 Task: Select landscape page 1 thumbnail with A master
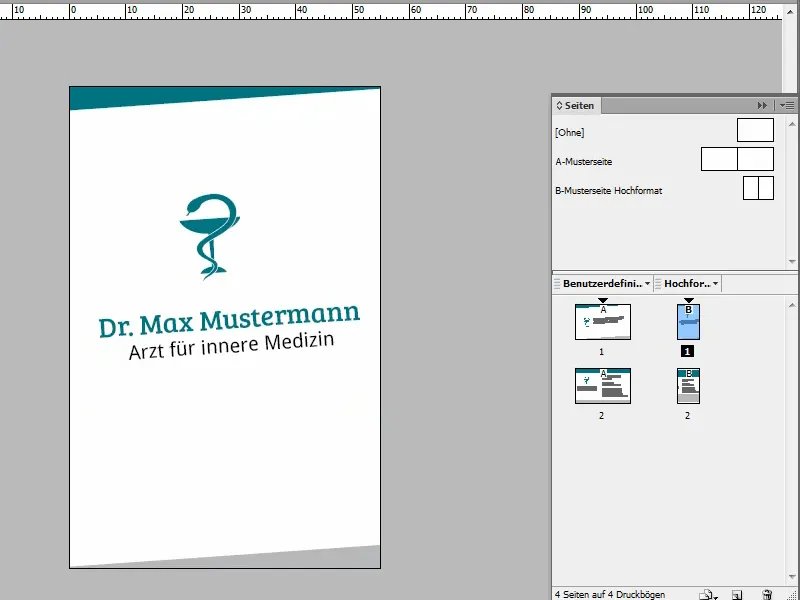(x=603, y=322)
